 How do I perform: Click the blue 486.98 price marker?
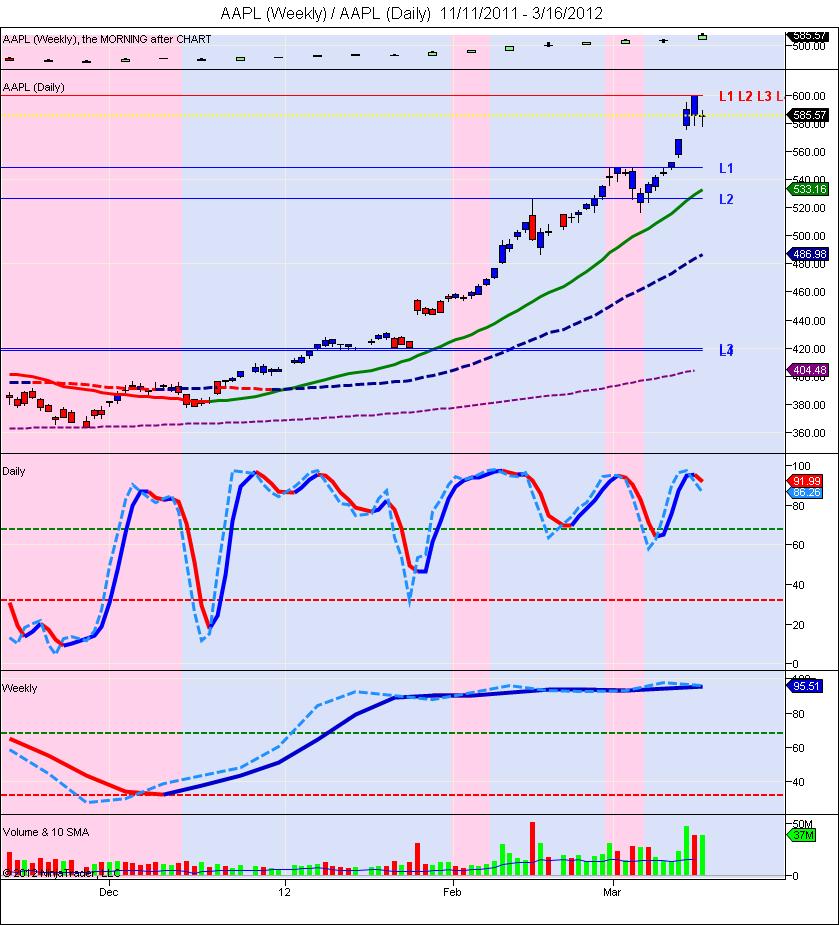pos(808,254)
